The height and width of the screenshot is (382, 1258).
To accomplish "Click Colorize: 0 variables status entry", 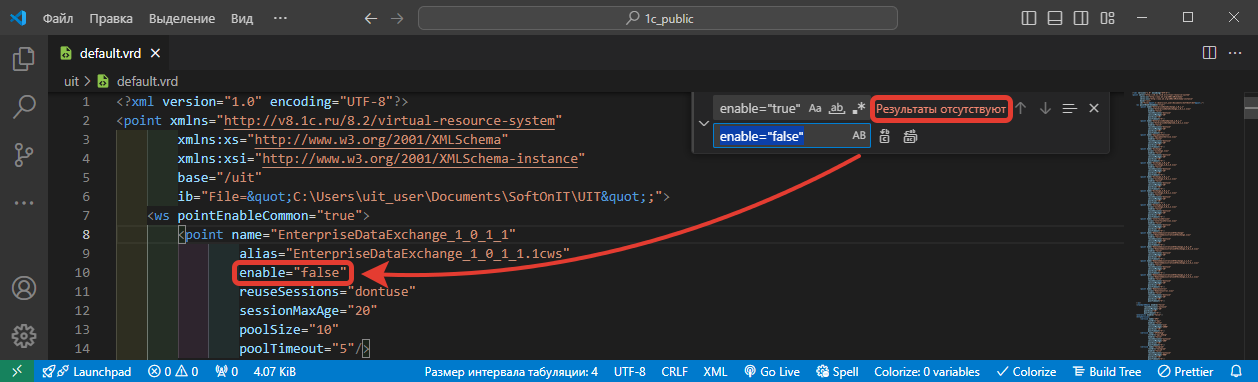I will coord(926,371).
